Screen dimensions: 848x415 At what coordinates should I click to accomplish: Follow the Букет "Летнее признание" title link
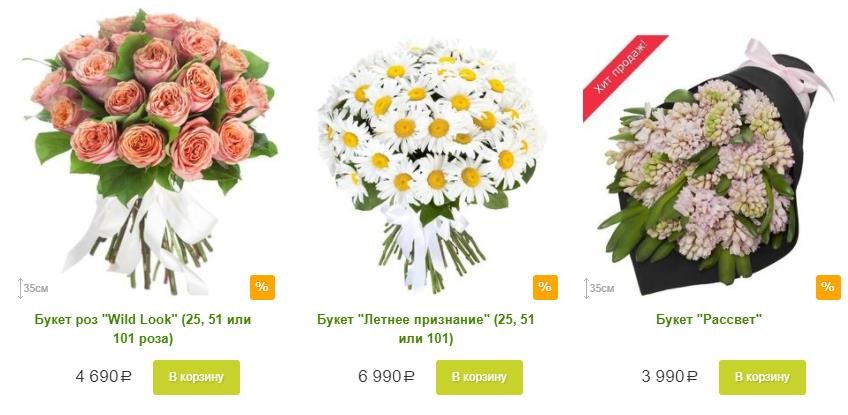[426, 329]
